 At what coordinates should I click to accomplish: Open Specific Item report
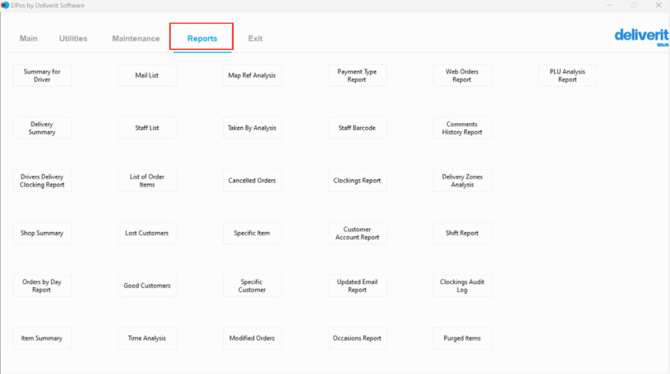pyautogui.click(x=252, y=233)
